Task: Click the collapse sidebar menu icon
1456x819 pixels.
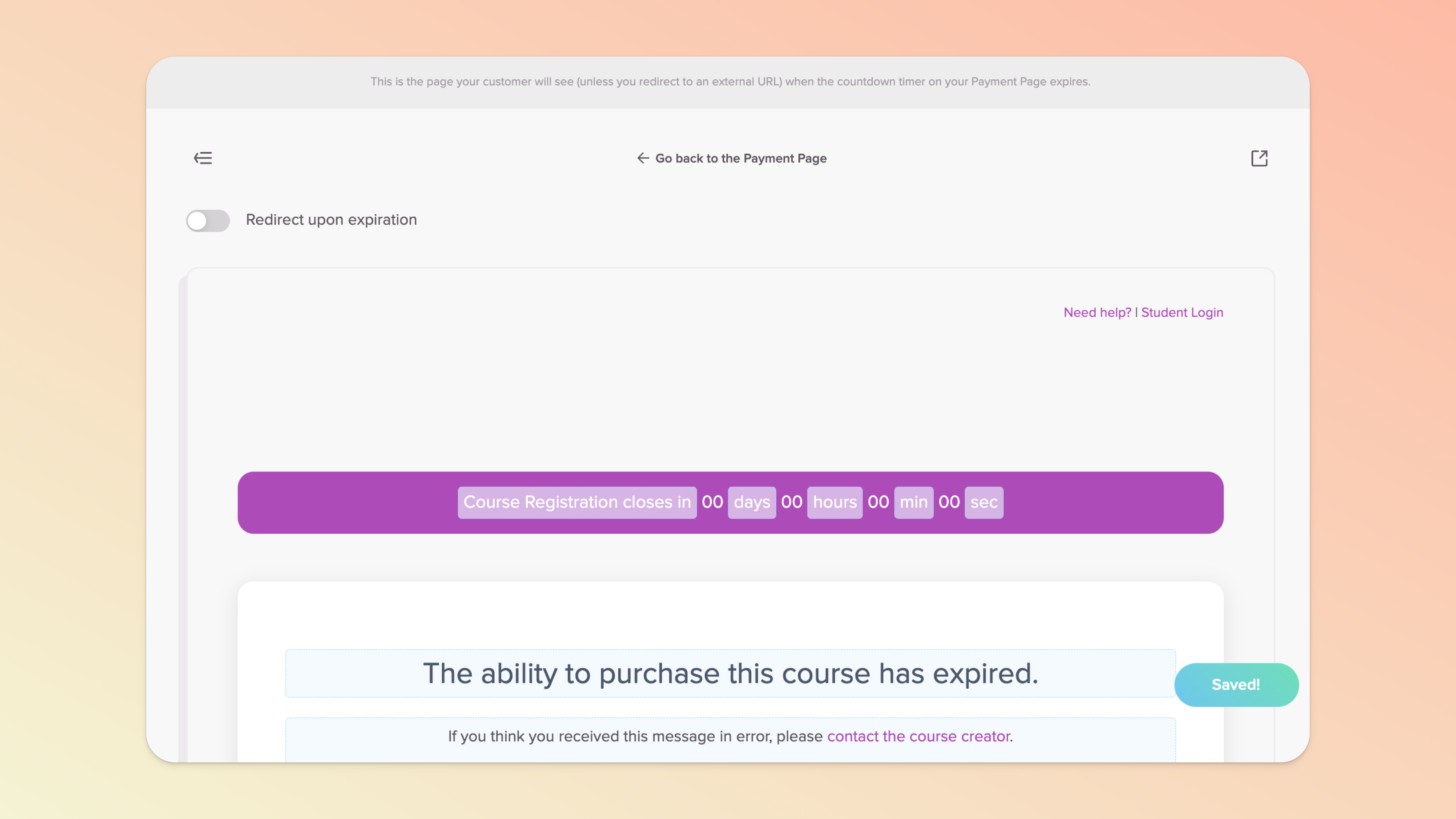Action: pyautogui.click(x=203, y=158)
